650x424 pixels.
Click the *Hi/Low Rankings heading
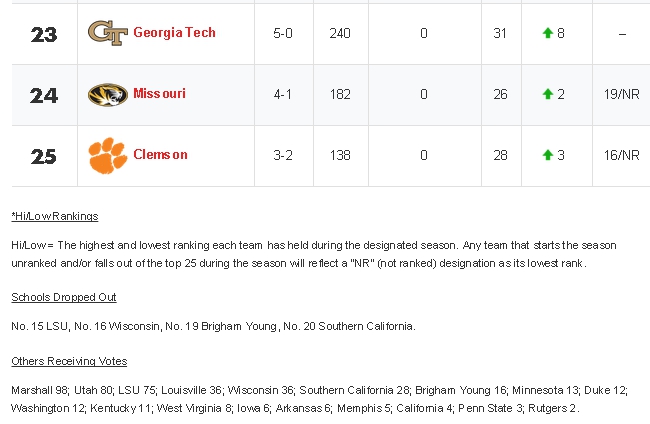click(x=55, y=216)
